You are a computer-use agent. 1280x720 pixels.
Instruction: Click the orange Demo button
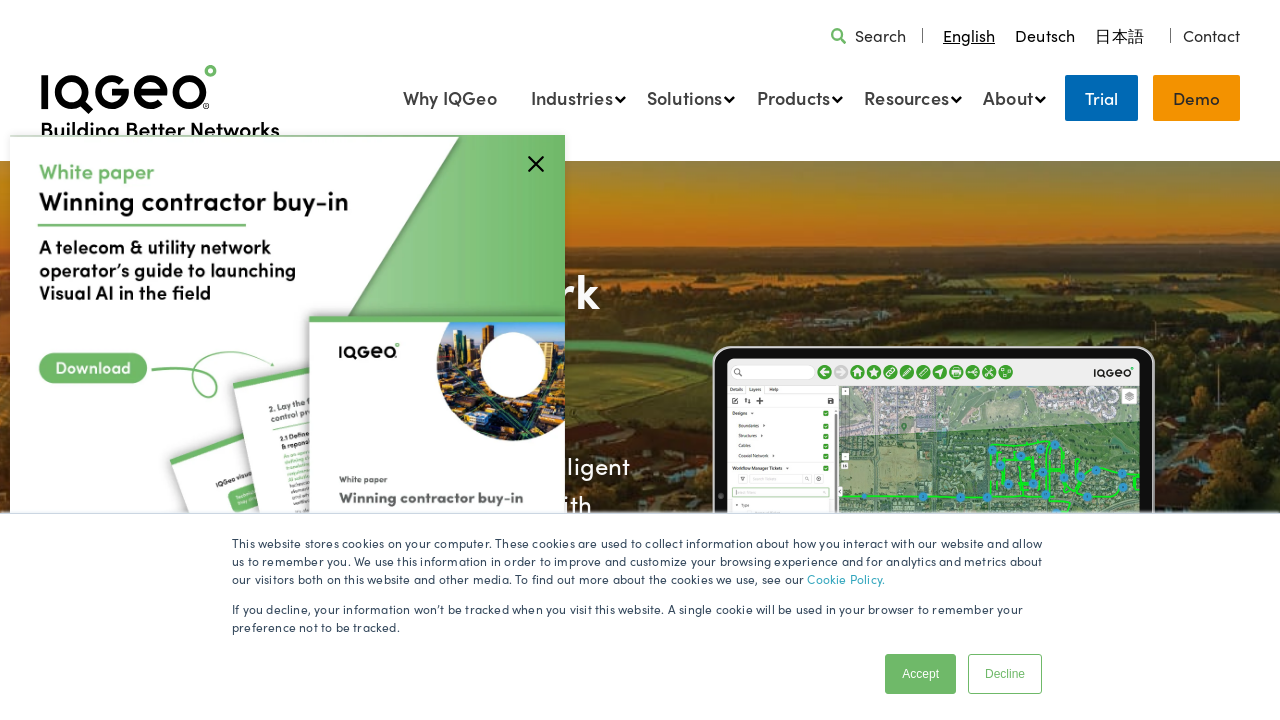(x=1196, y=98)
